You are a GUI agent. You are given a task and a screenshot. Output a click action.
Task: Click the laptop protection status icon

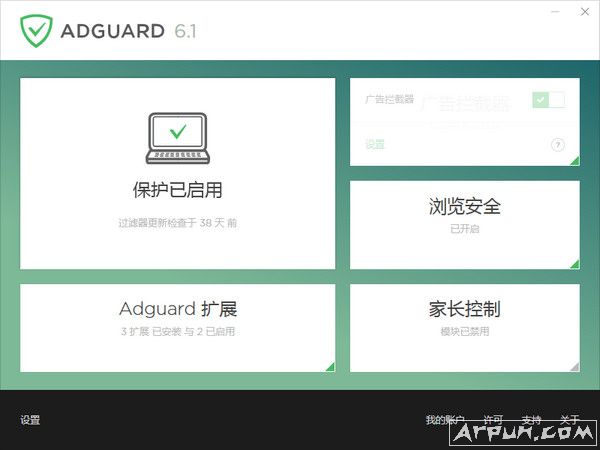pyautogui.click(x=178, y=138)
